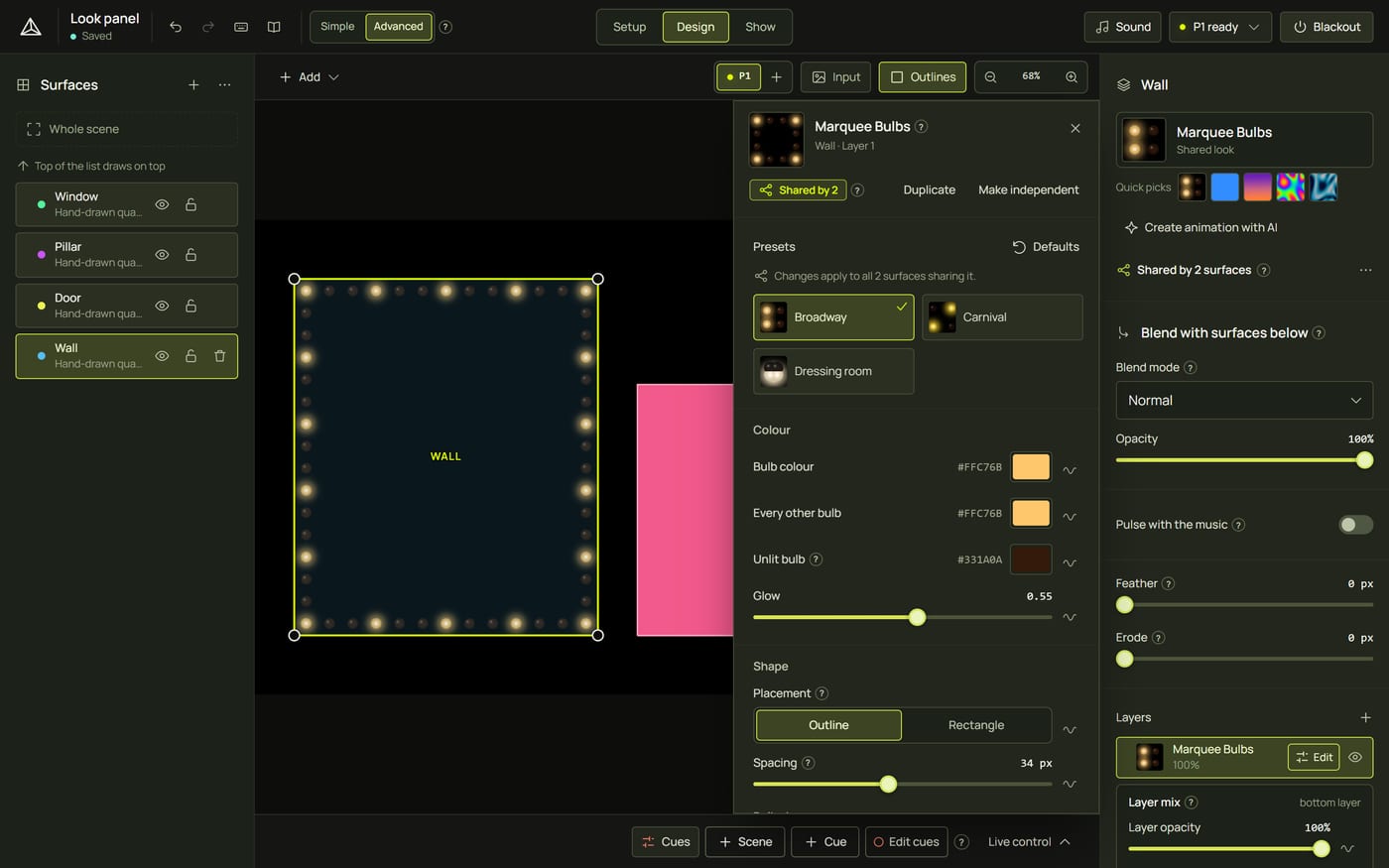Lock the Pillar surface
This screenshot has height=868, width=1389.
(x=190, y=255)
